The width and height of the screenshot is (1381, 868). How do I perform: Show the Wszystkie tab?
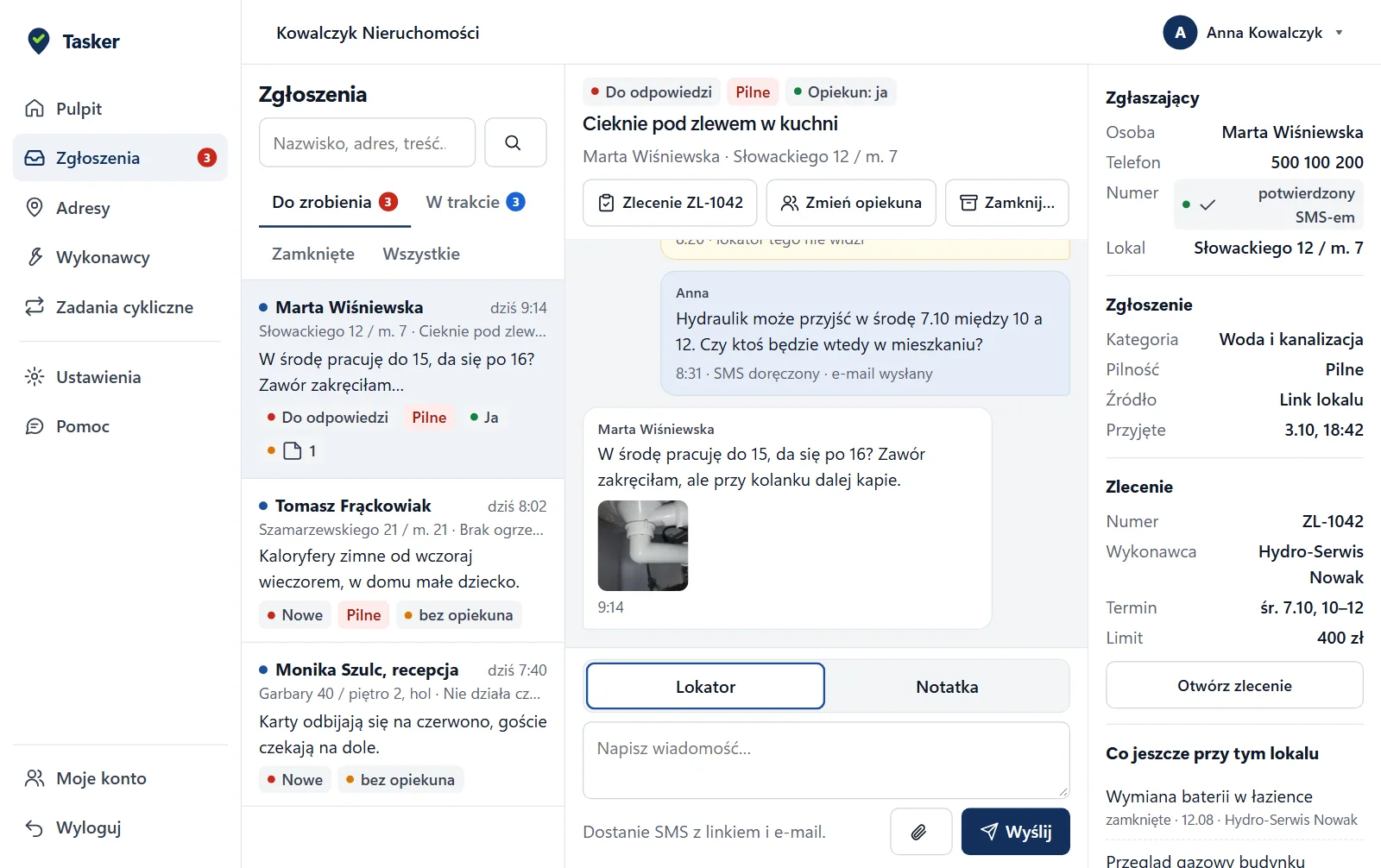point(421,254)
